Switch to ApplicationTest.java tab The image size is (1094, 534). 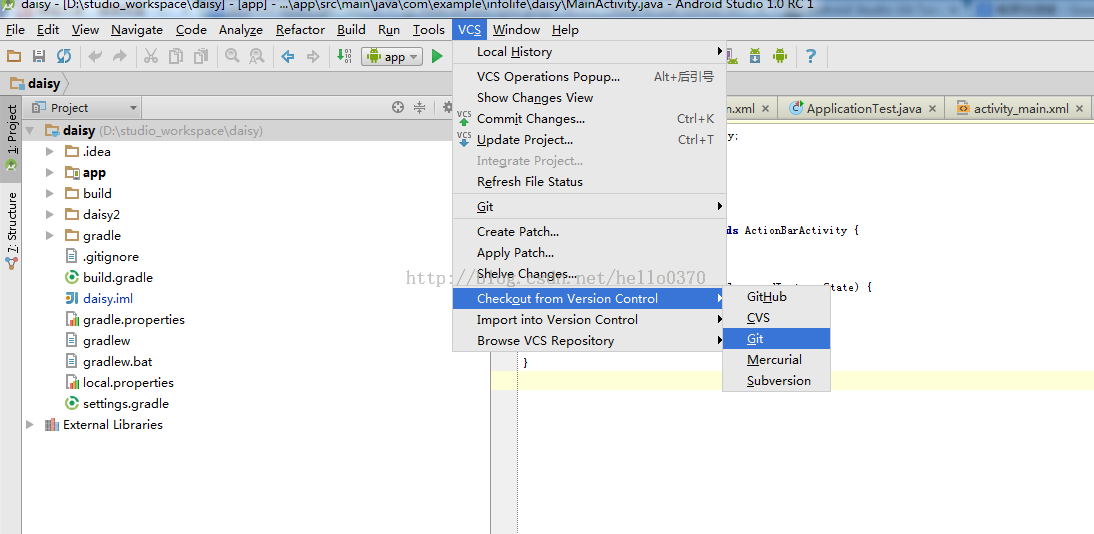(x=863, y=108)
